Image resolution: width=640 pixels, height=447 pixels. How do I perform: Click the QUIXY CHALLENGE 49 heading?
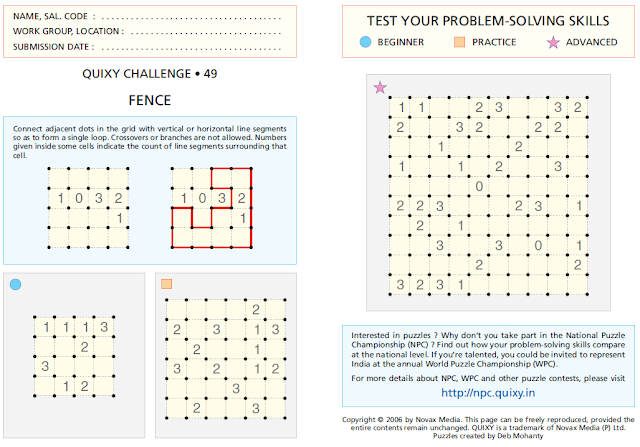(149, 73)
